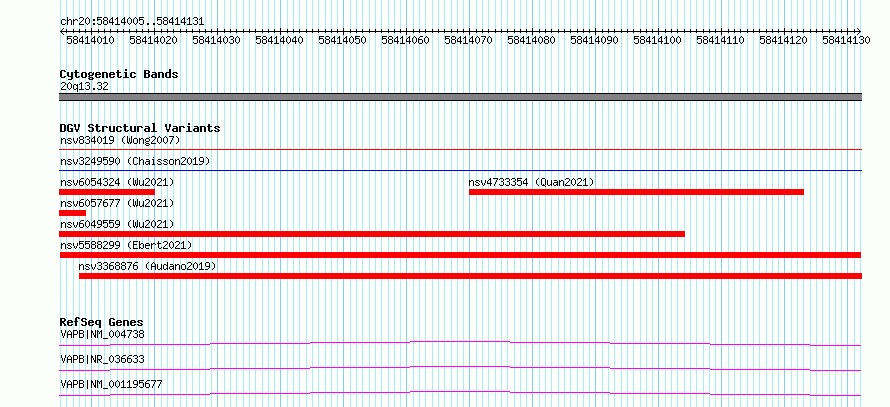Click ruler position 58414090

(594, 40)
